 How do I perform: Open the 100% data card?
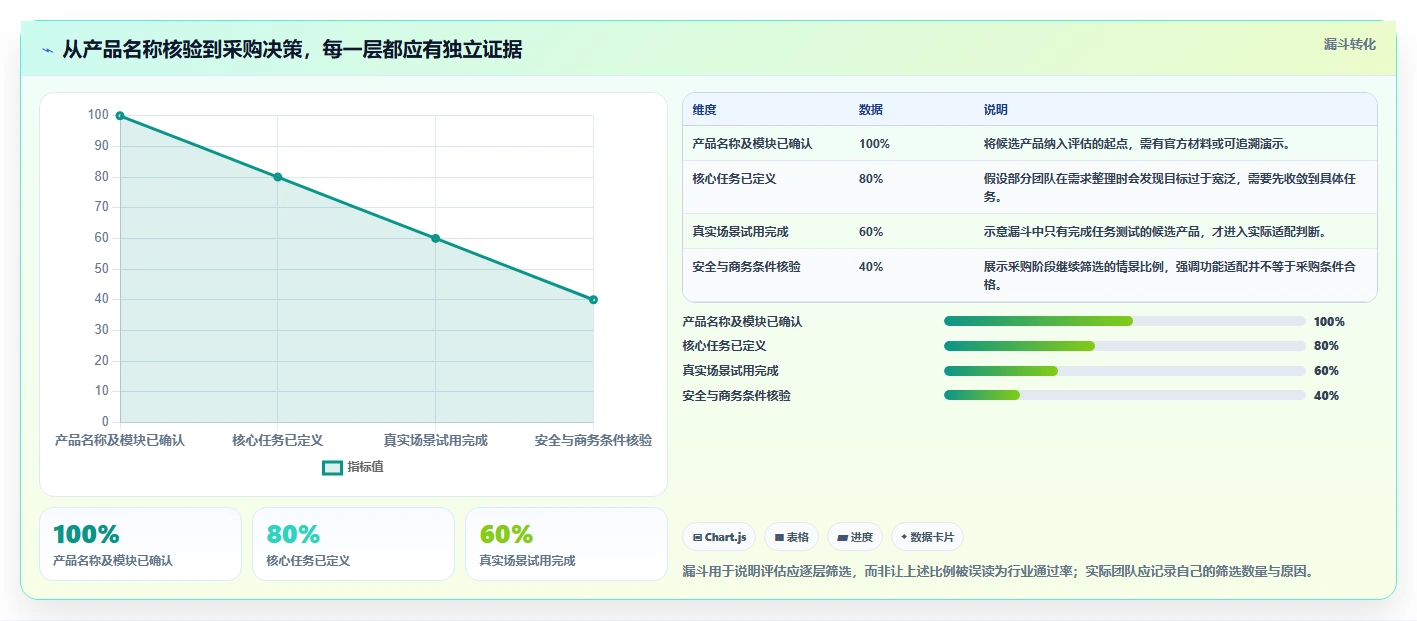click(x=141, y=544)
